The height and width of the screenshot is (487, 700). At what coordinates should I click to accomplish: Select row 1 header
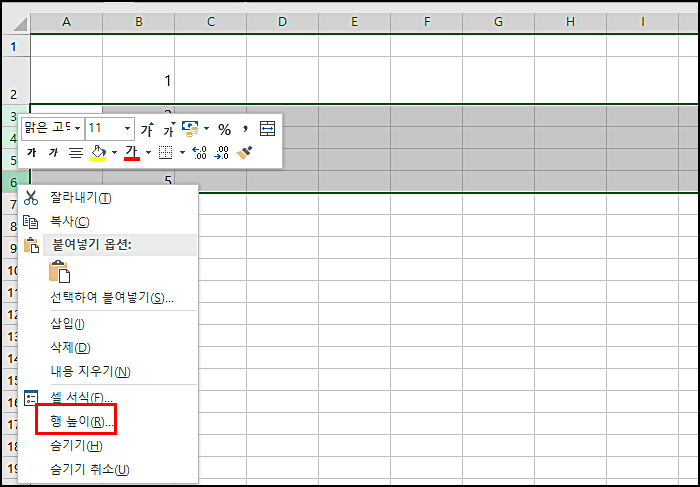16,46
